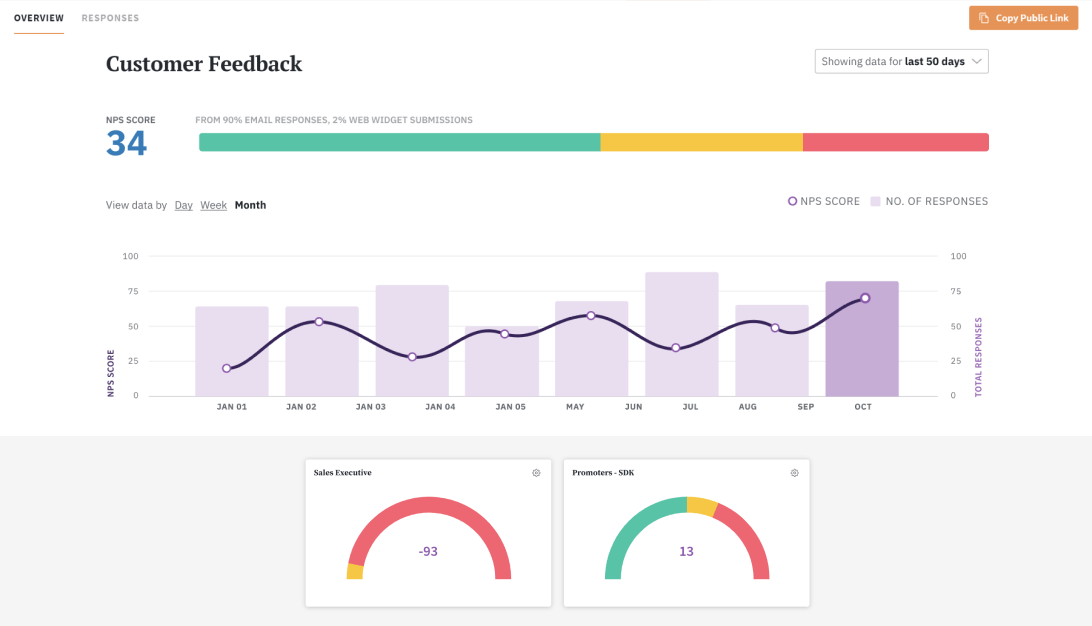This screenshot has height=626, width=1092.
Task: Click the dropdown caret next to last 50 days
Action: pos(977,61)
